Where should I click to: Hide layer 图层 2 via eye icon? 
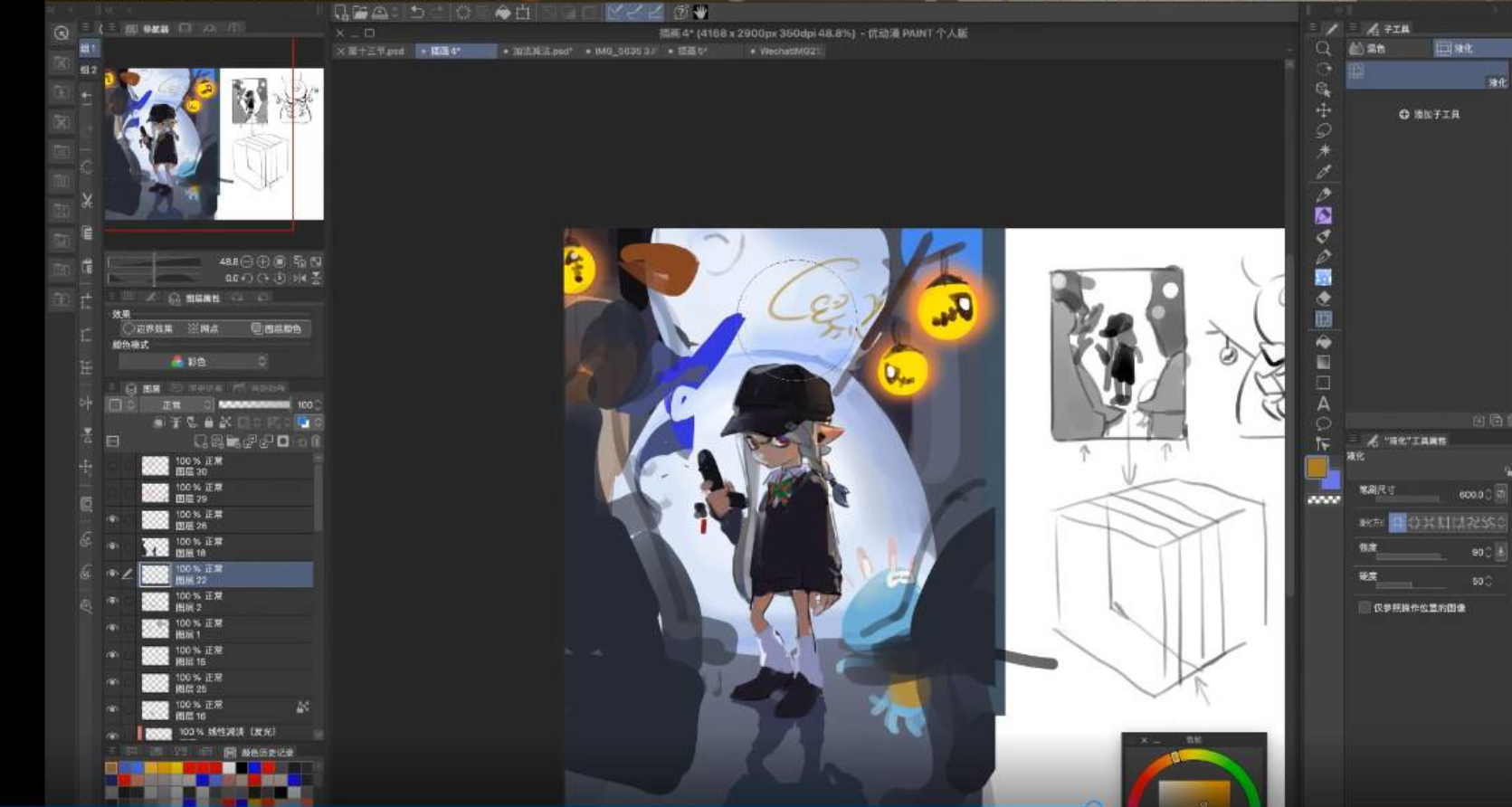point(113,601)
